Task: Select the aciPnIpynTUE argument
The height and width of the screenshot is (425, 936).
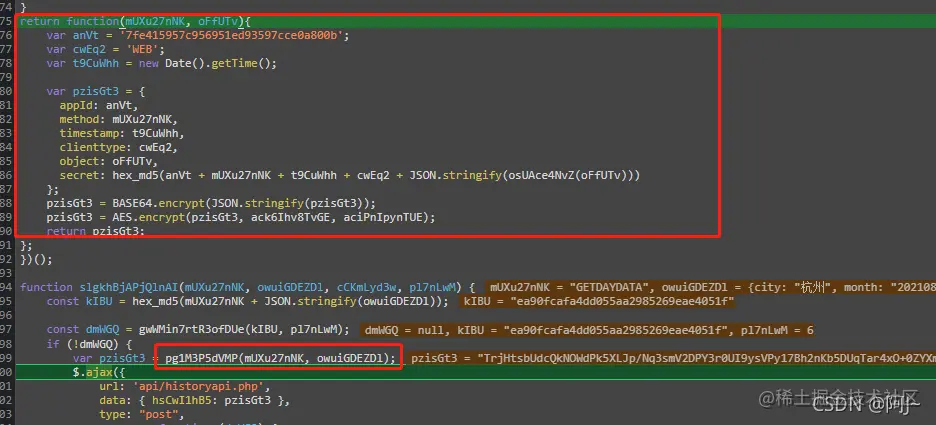Action: pos(383,217)
